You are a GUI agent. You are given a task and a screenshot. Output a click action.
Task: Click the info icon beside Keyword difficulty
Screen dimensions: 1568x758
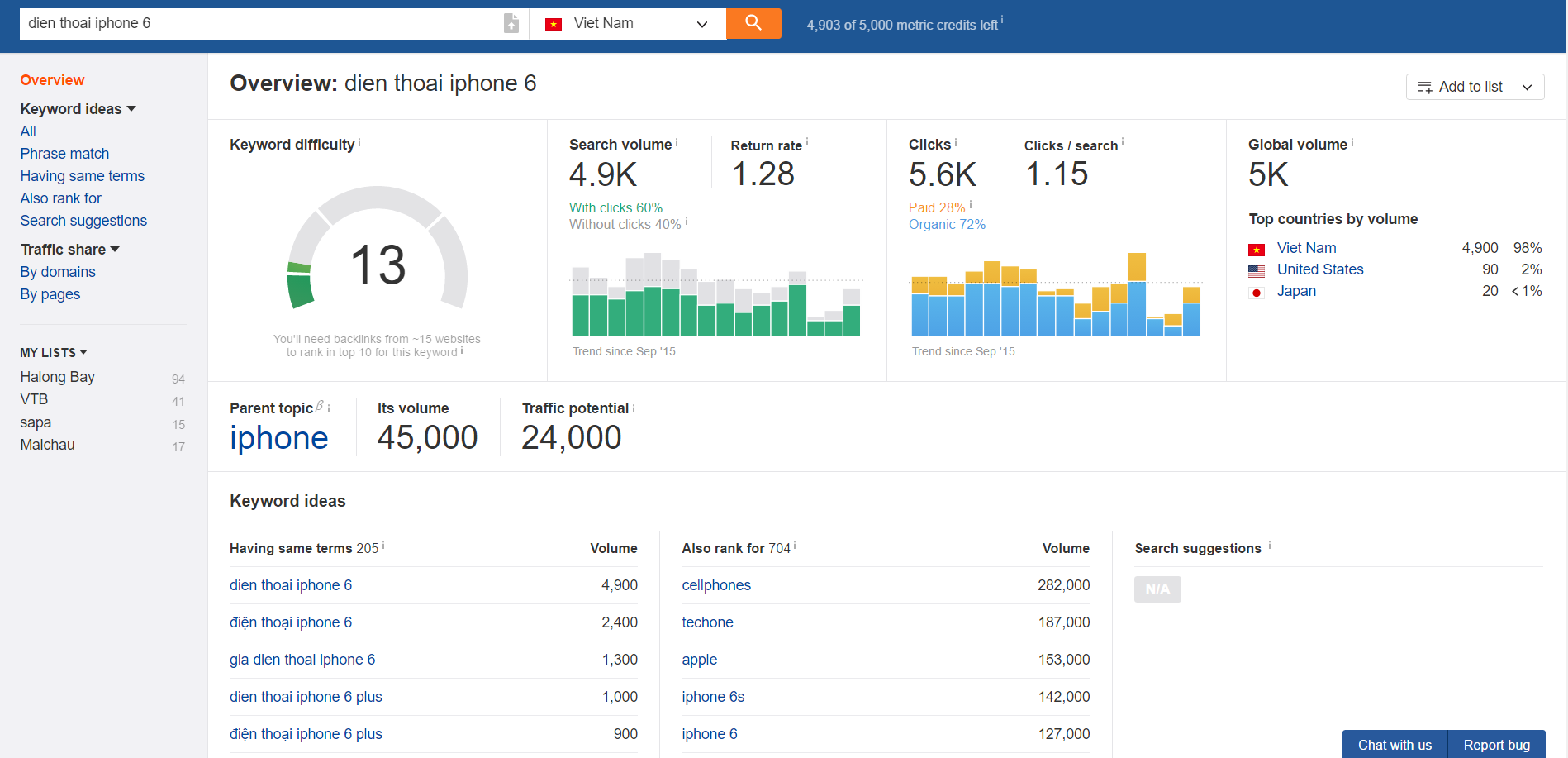point(359,143)
